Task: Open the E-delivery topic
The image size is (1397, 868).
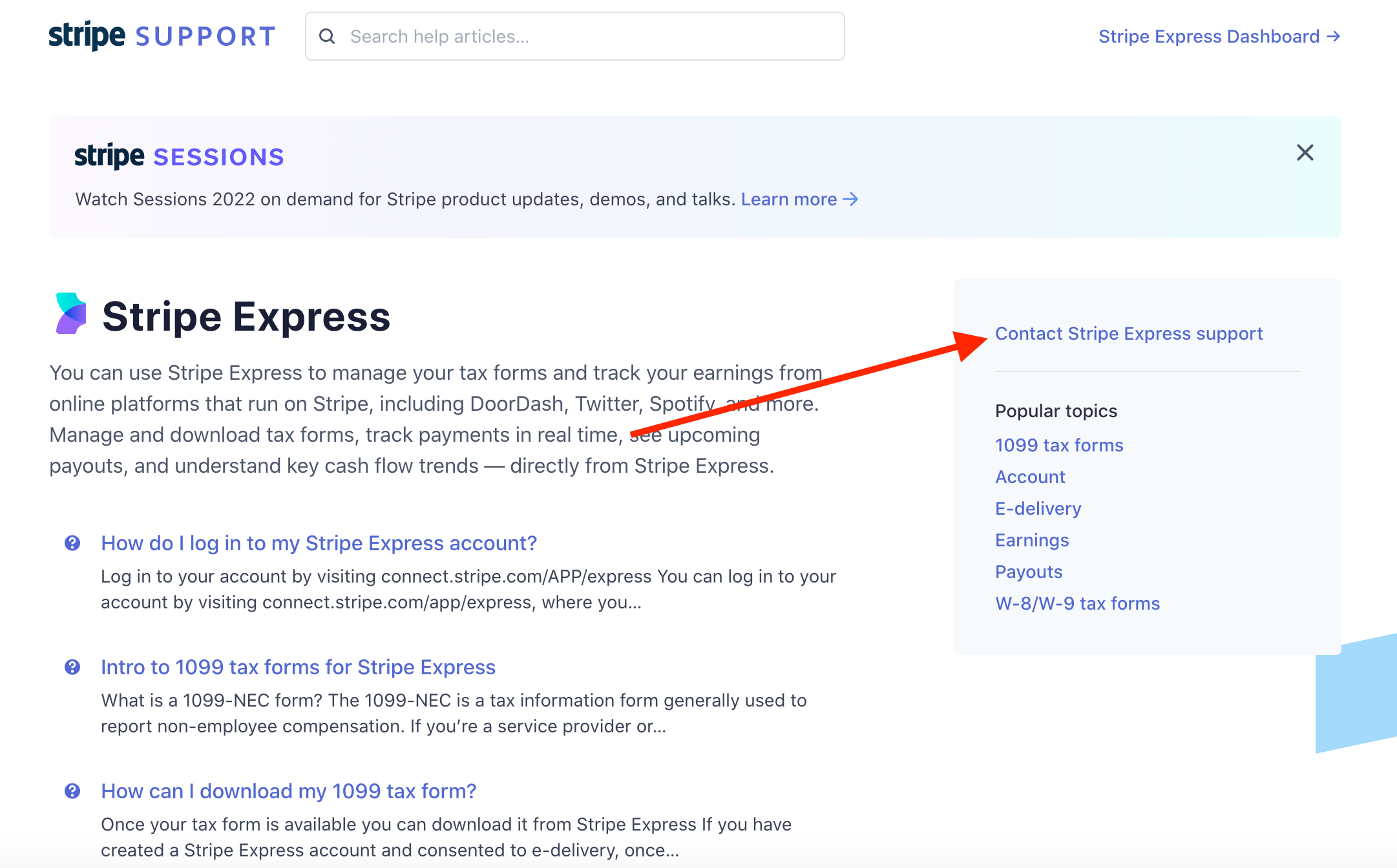Action: click(1038, 508)
